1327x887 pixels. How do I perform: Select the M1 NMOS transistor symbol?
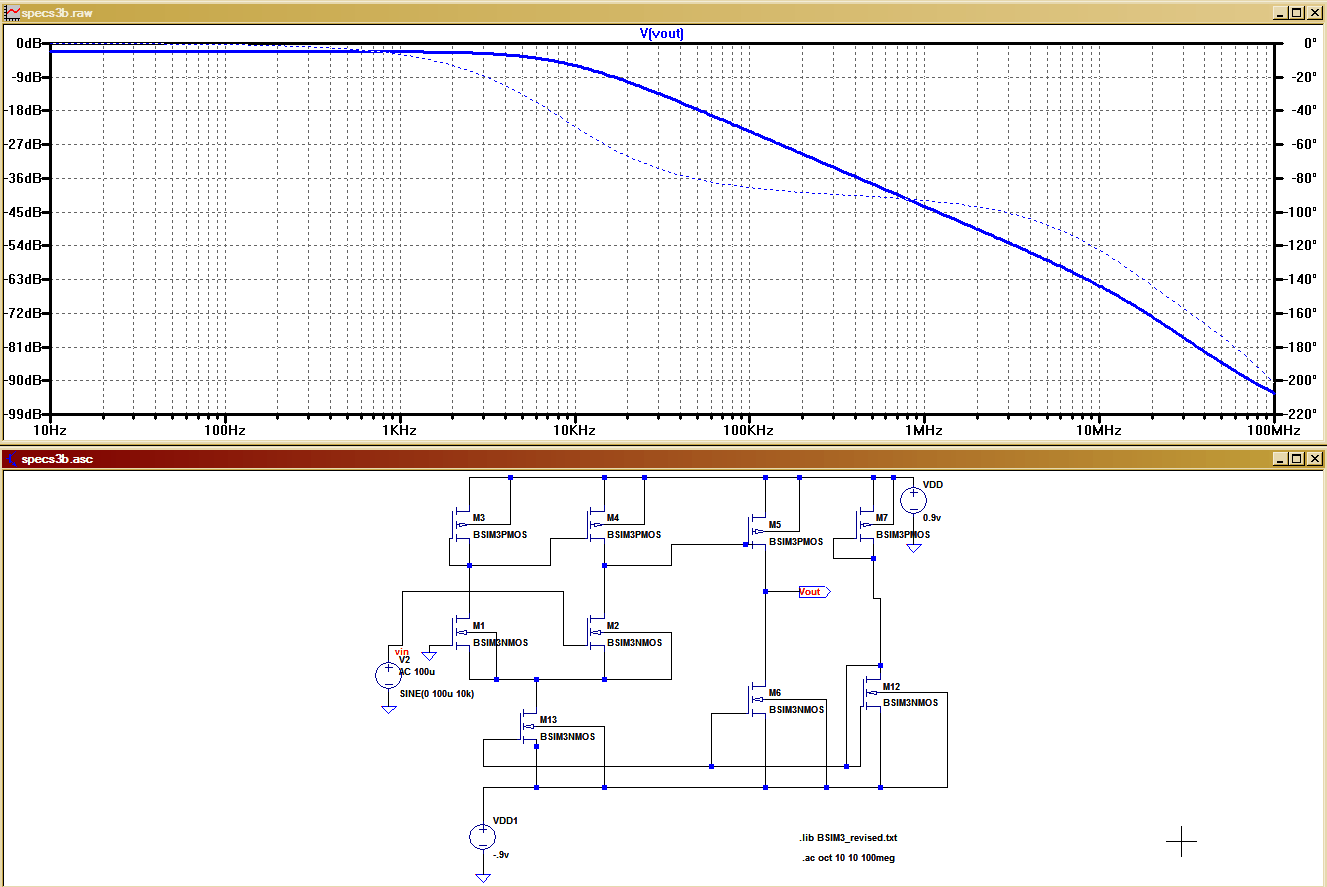461,632
